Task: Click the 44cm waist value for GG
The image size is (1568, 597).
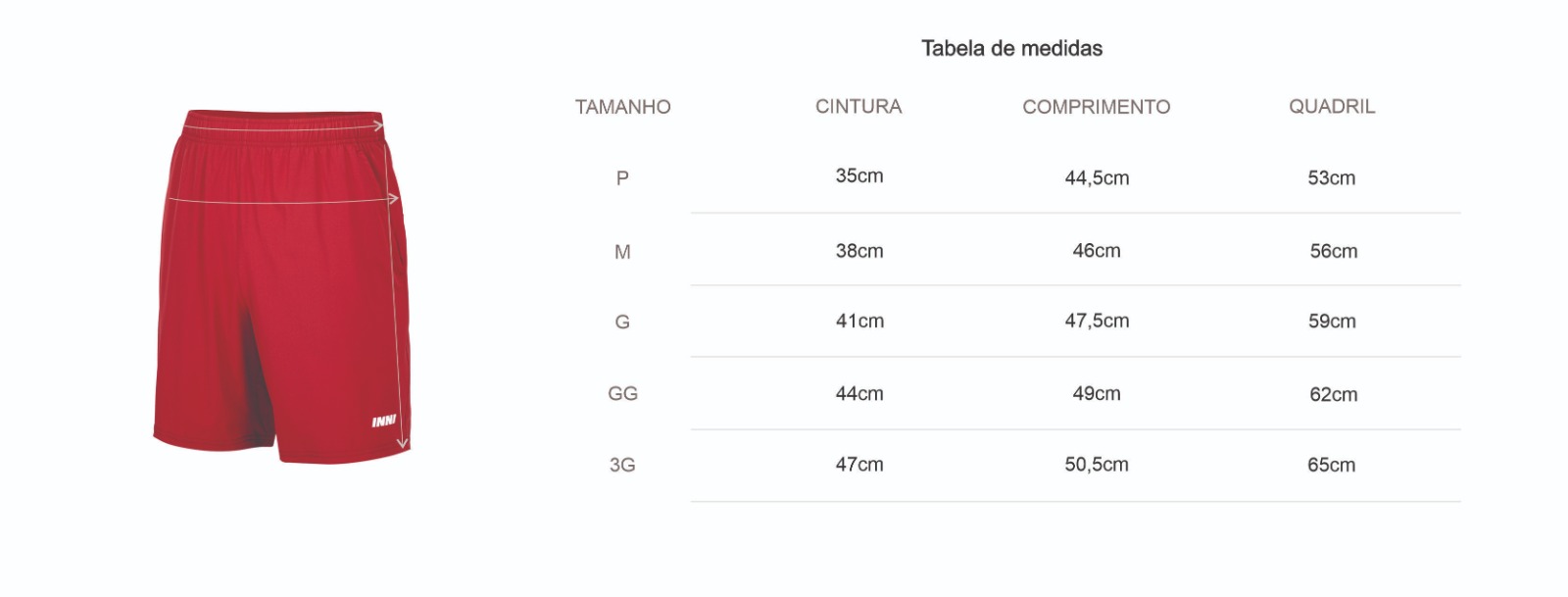Action: coord(859,393)
